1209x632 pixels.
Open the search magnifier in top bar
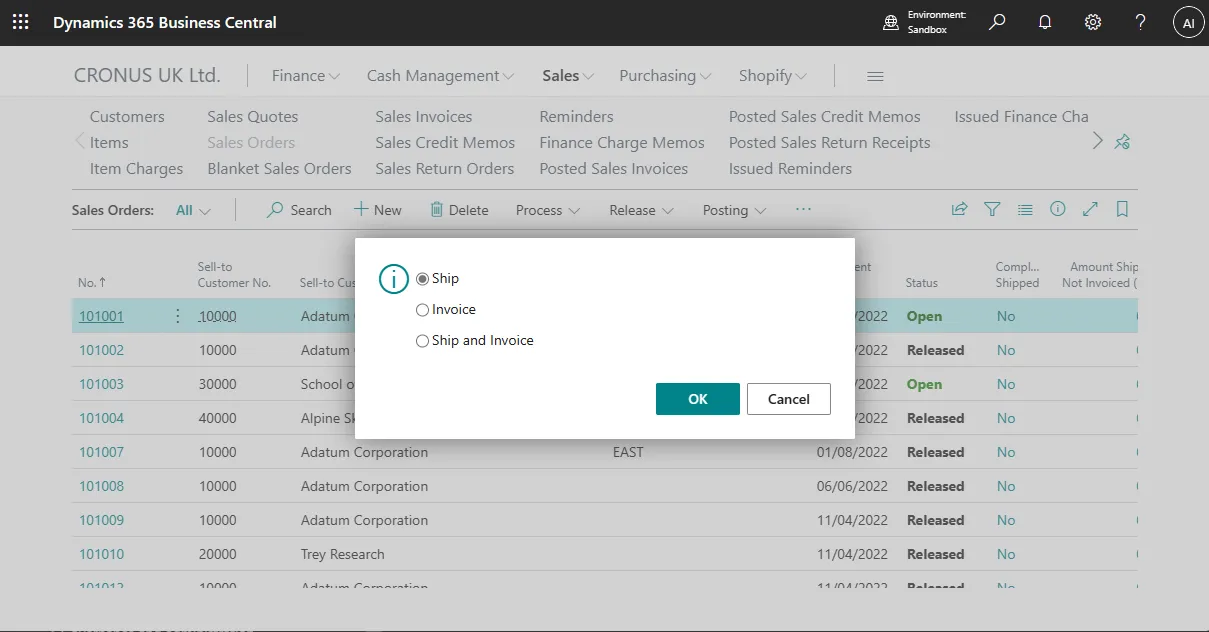pos(997,22)
